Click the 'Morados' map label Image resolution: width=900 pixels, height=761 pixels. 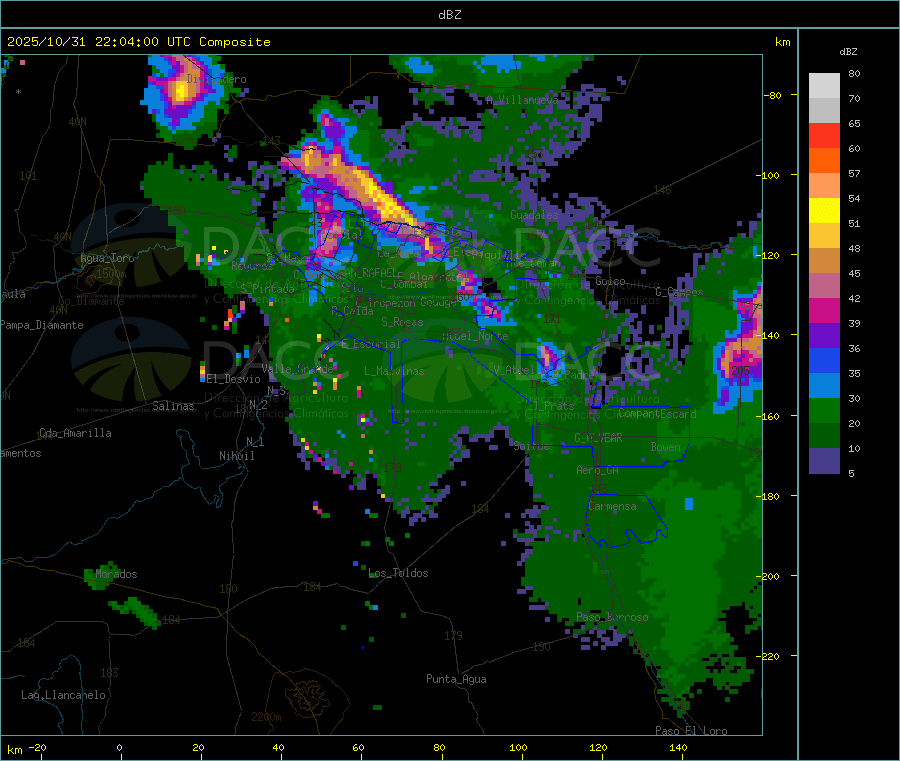(116, 574)
